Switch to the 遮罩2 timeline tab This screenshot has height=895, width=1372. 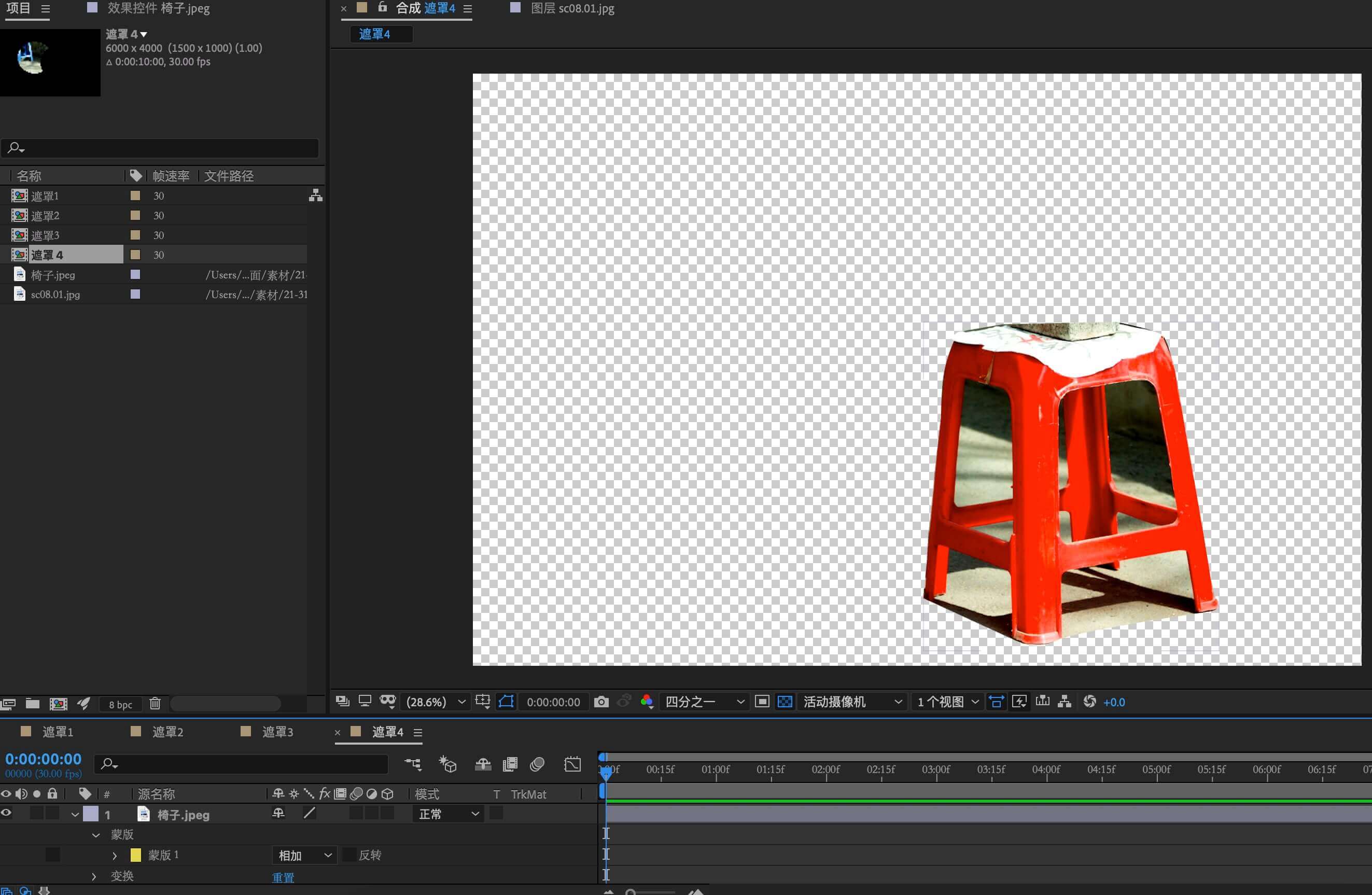pyautogui.click(x=167, y=732)
